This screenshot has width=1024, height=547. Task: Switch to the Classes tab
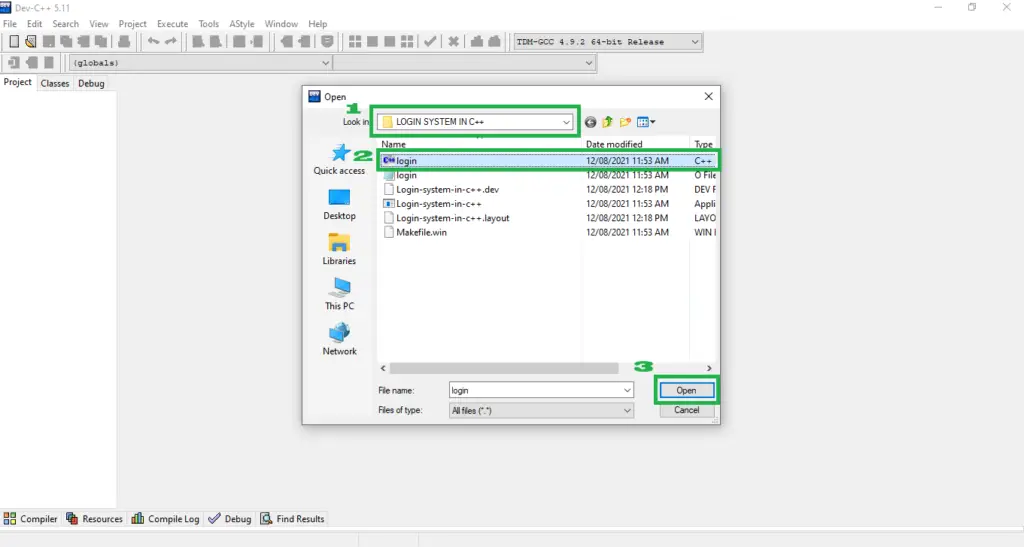pos(55,83)
